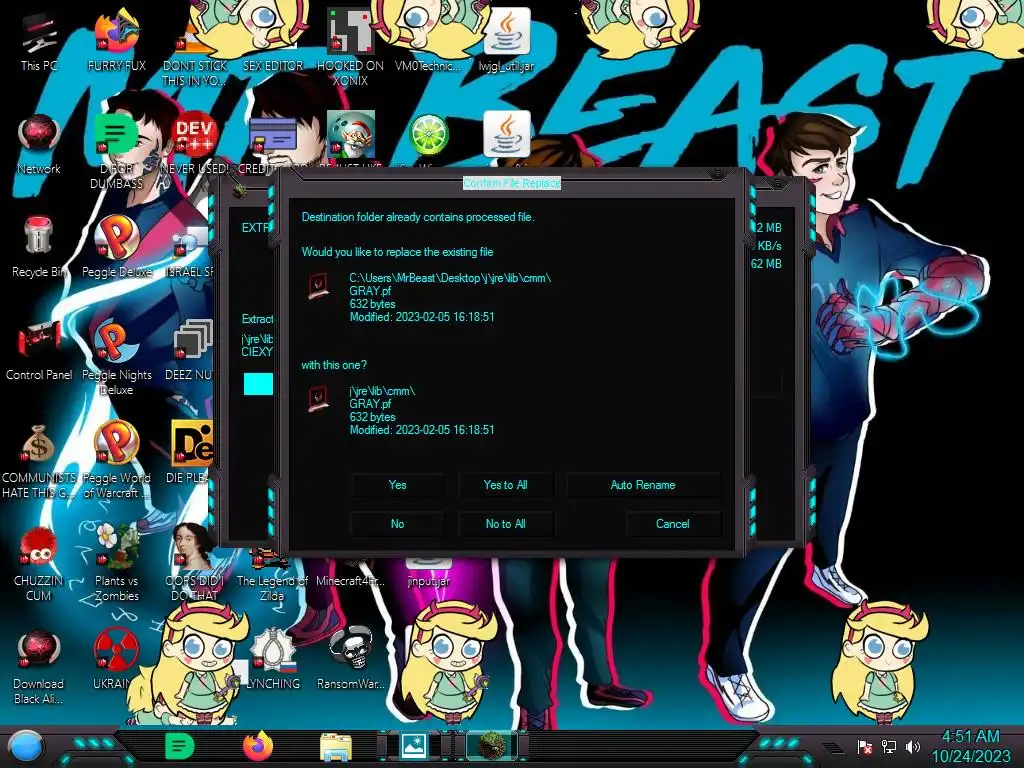Select the money bag COMMUNISTS HATE THIS icon
Screen dimensions: 1024x768
[x=39, y=462]
